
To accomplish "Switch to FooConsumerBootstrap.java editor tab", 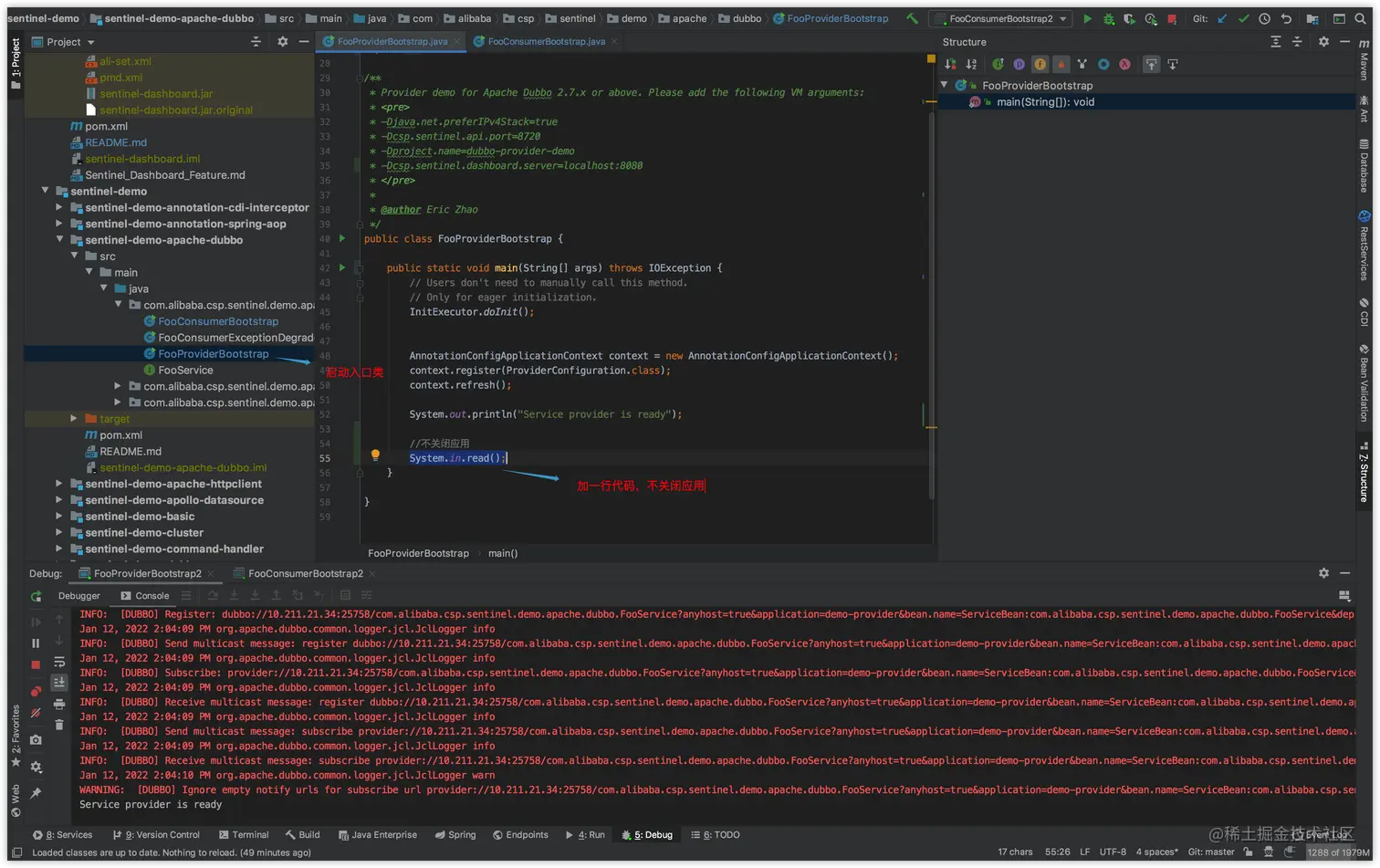I will [x=545, y=42].
